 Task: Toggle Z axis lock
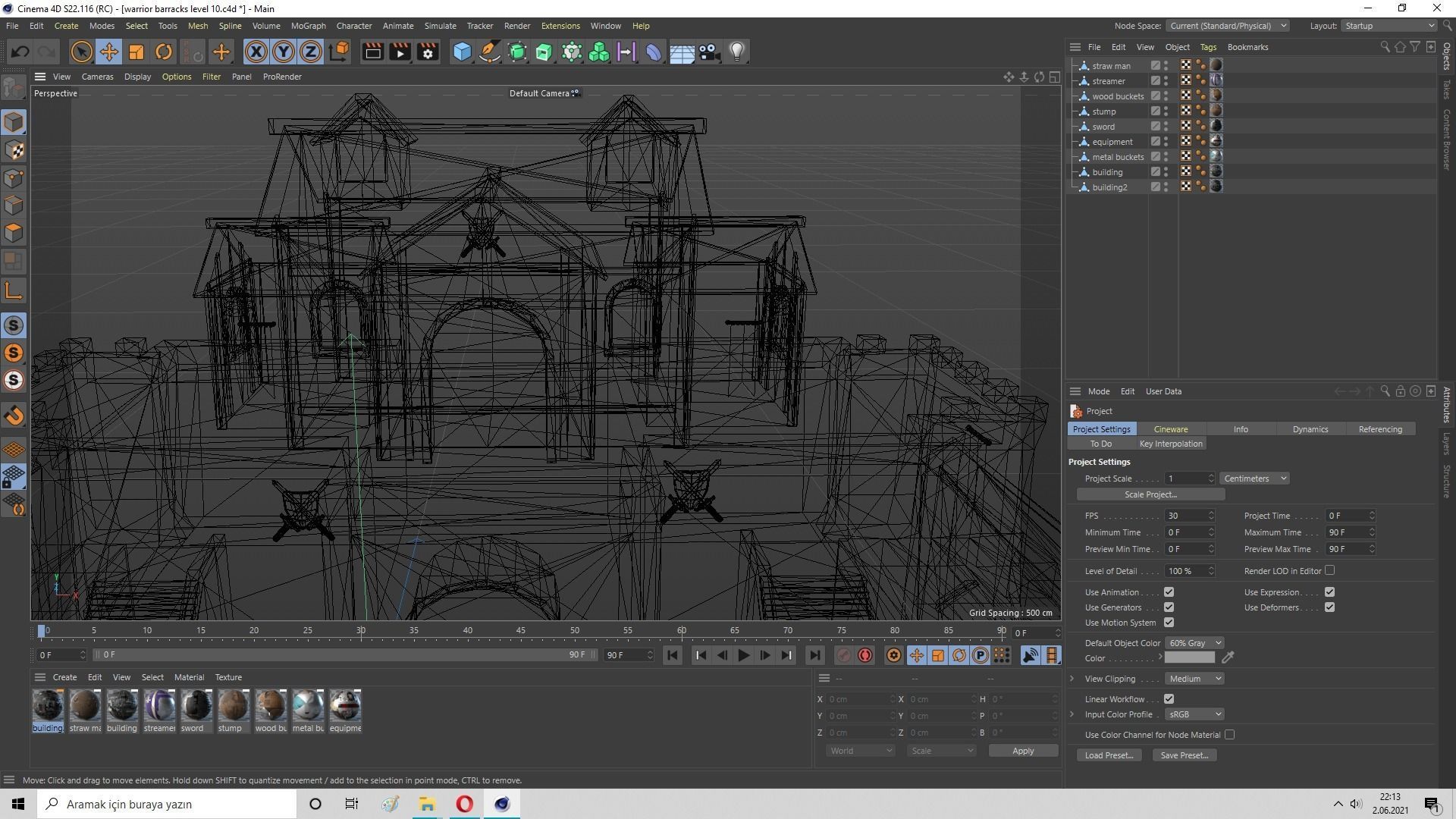311,52
